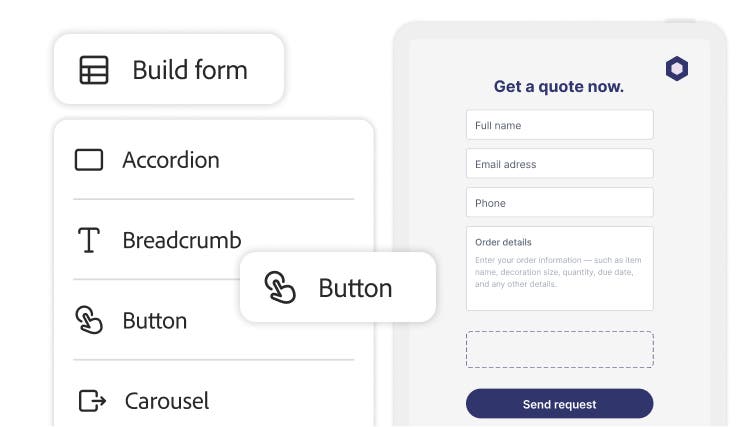Focus the Email adress field
The image size is (756, 427).
click(x=559, y=164)
